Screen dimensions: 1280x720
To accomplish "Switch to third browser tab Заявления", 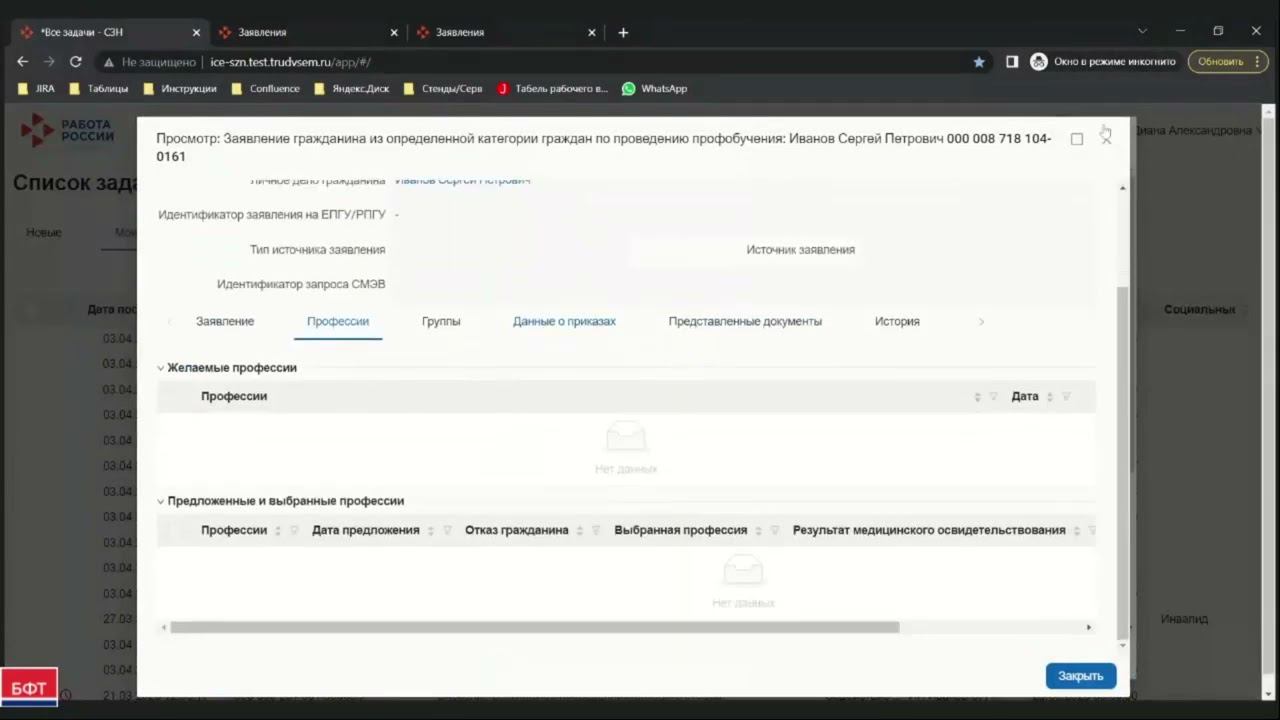I will tap(505, 32).
